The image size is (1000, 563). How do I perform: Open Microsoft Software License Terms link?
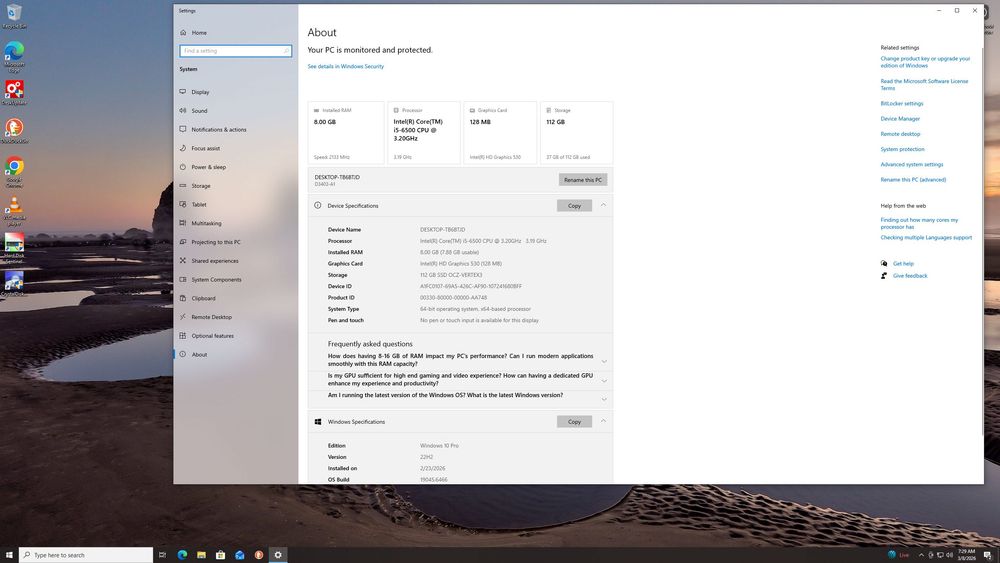click(924, 85)
